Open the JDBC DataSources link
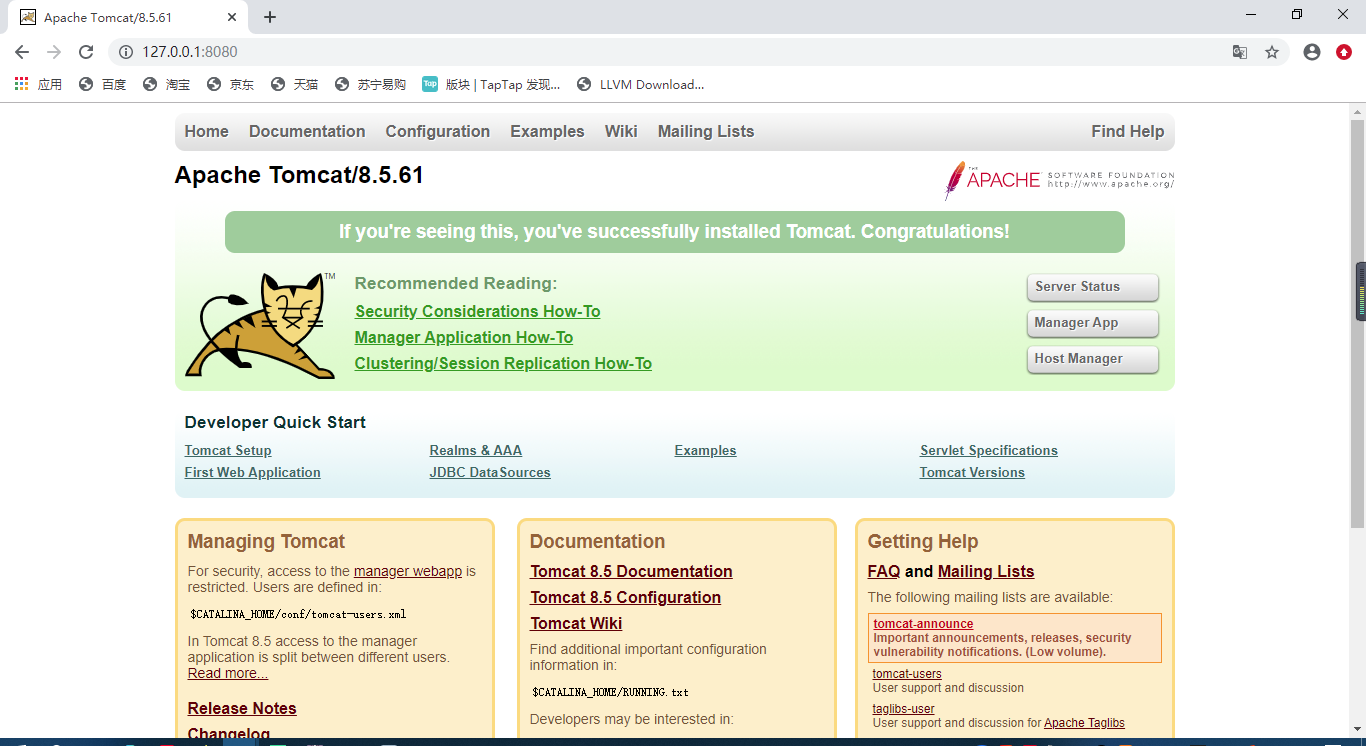This screenshot has height=746, width=1366. 490,473
